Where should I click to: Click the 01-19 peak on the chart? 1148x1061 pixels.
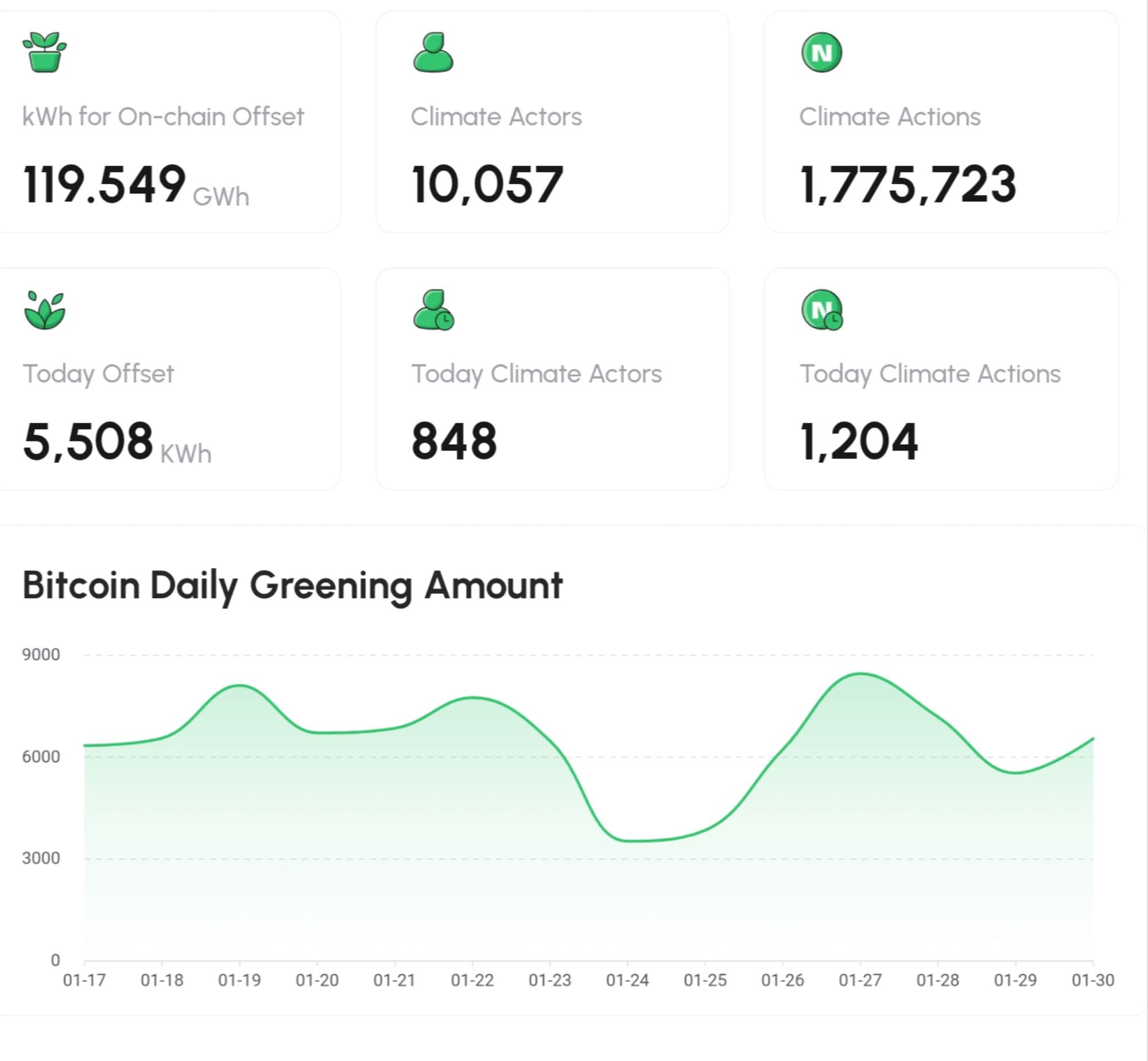tap(239, 686)
